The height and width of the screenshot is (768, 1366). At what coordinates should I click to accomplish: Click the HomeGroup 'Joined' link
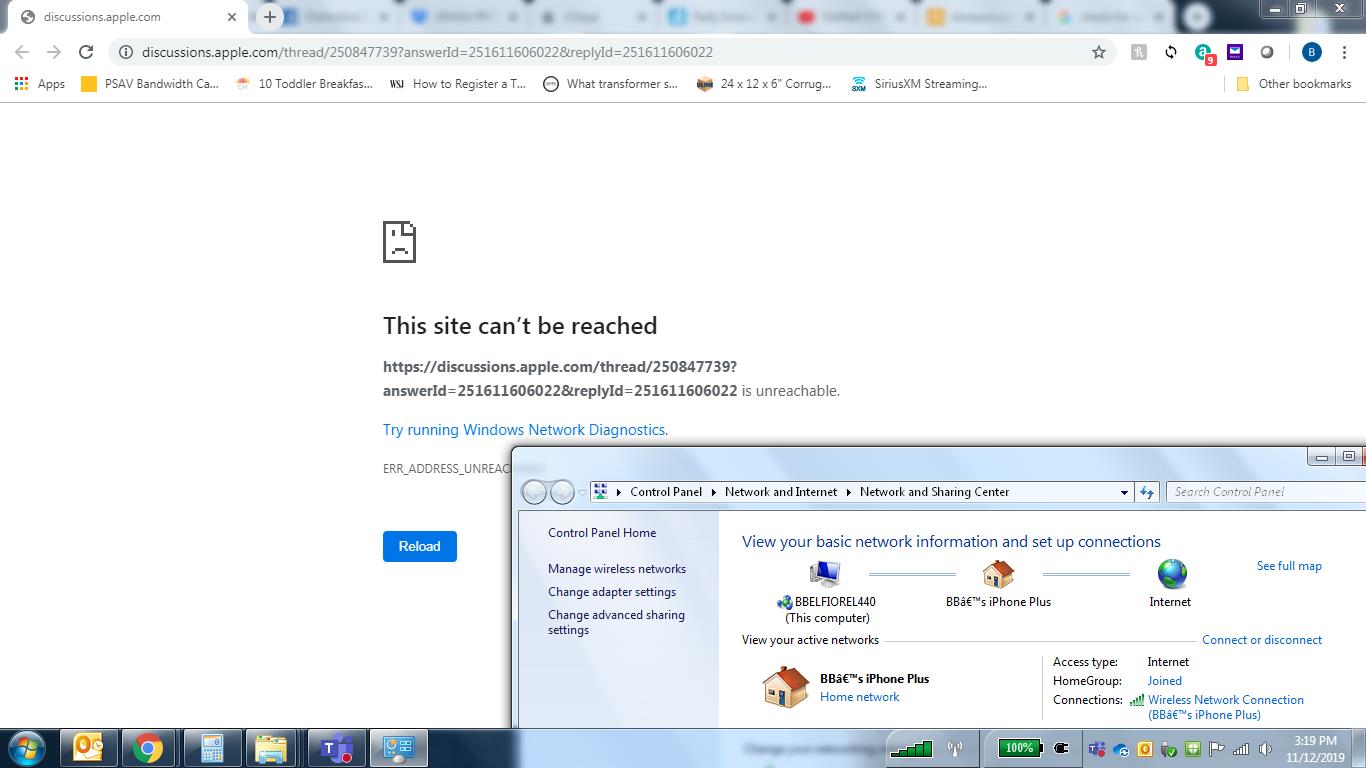tap(1164, 681)
